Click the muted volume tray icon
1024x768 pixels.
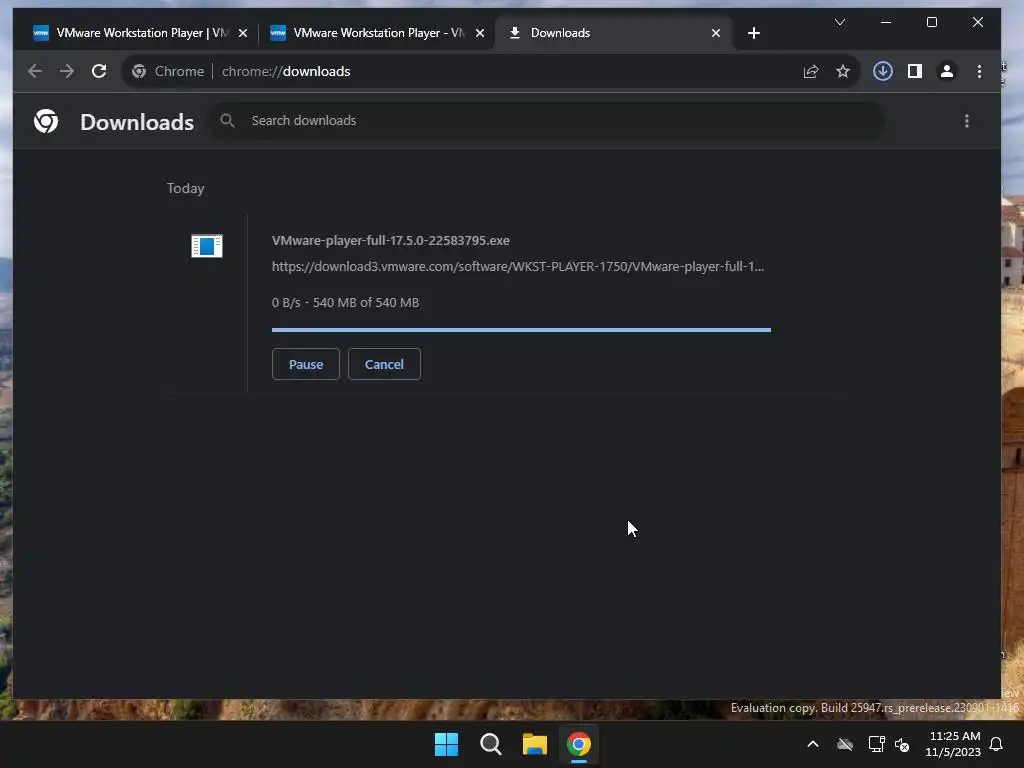click(x=902, y=744)
